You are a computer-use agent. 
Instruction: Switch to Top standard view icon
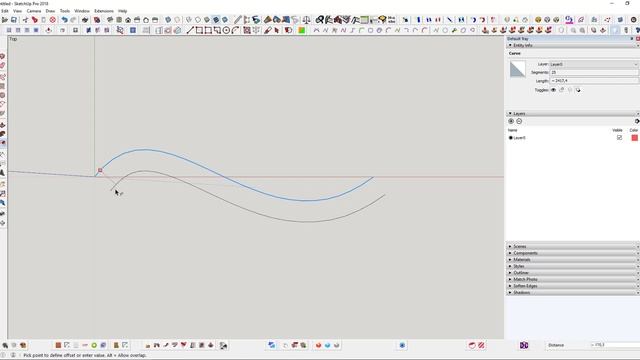click(x=119, y=20)
